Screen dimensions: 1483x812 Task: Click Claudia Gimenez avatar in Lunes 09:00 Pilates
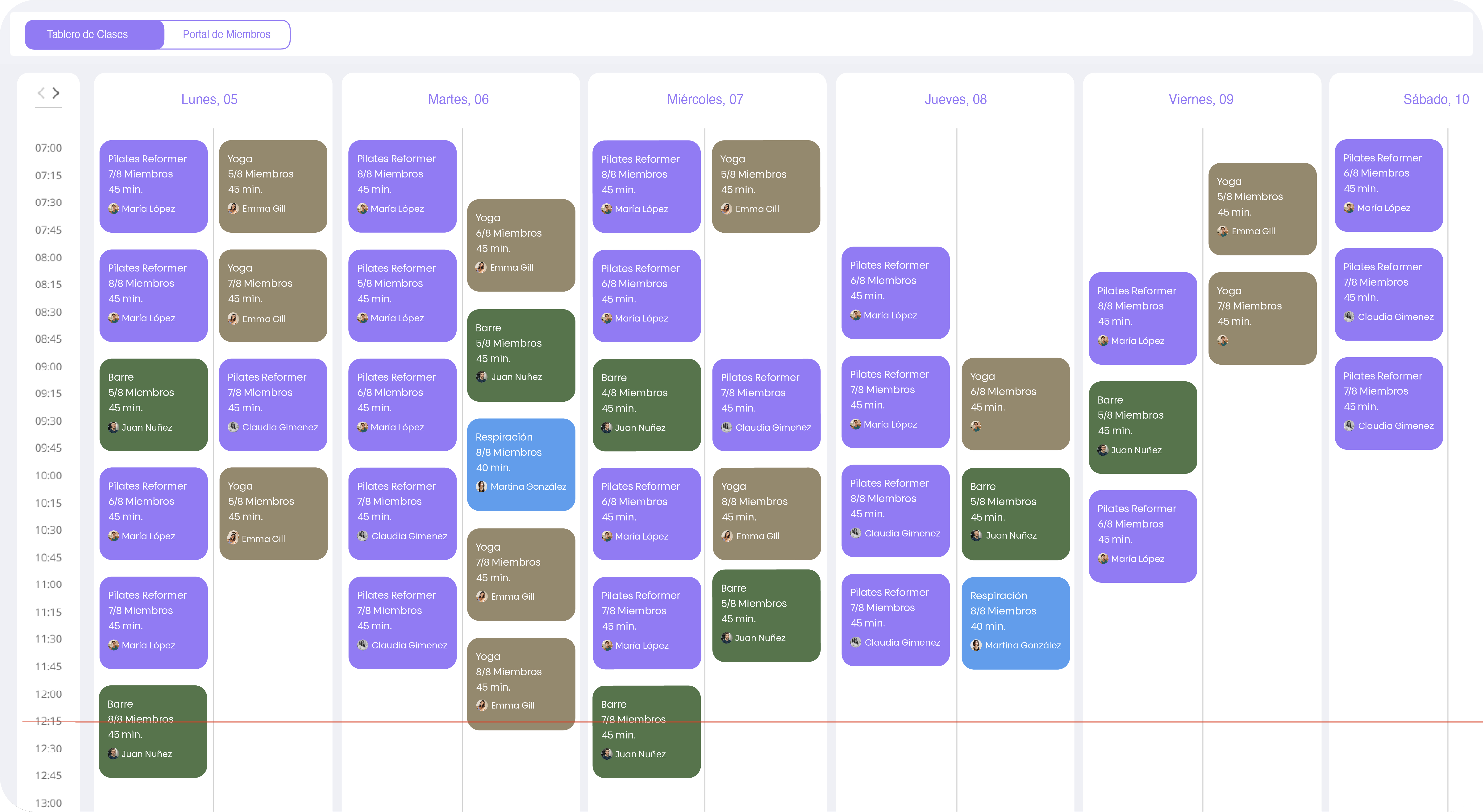(x=233, y=427)
